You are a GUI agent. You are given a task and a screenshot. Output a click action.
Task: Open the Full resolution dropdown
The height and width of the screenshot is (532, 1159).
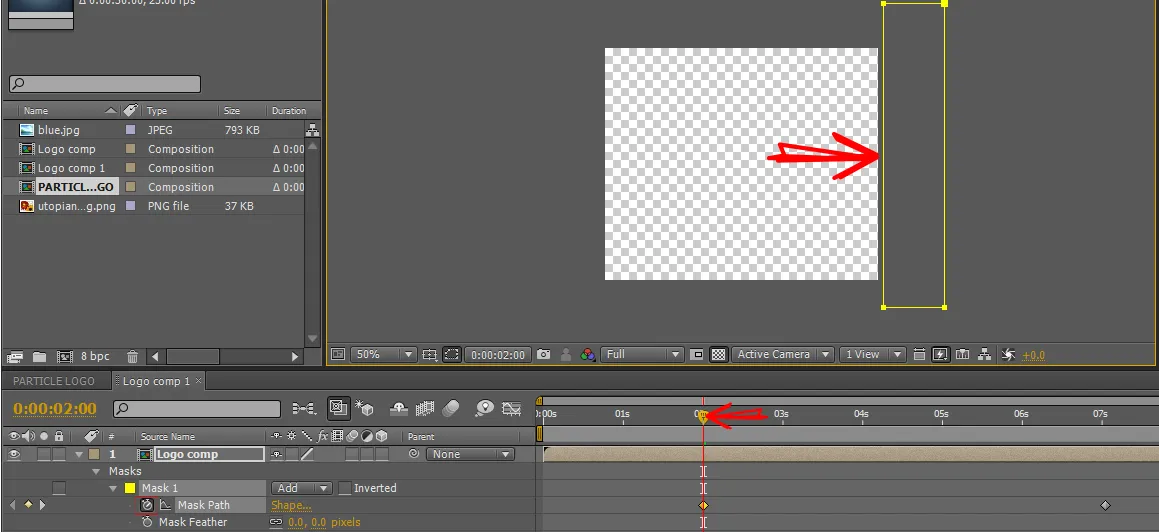click(642, 355)
